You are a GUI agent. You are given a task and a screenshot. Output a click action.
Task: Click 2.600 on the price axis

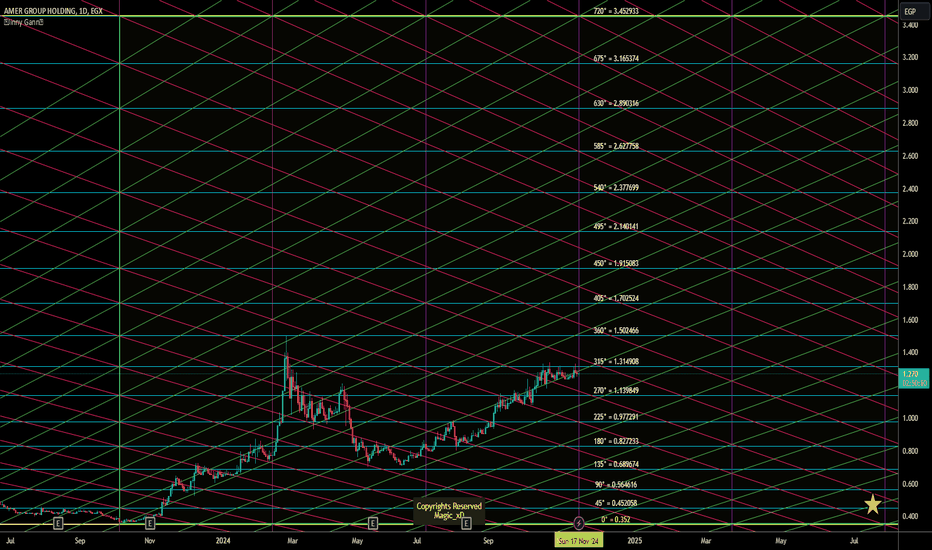tap(910, 156)
